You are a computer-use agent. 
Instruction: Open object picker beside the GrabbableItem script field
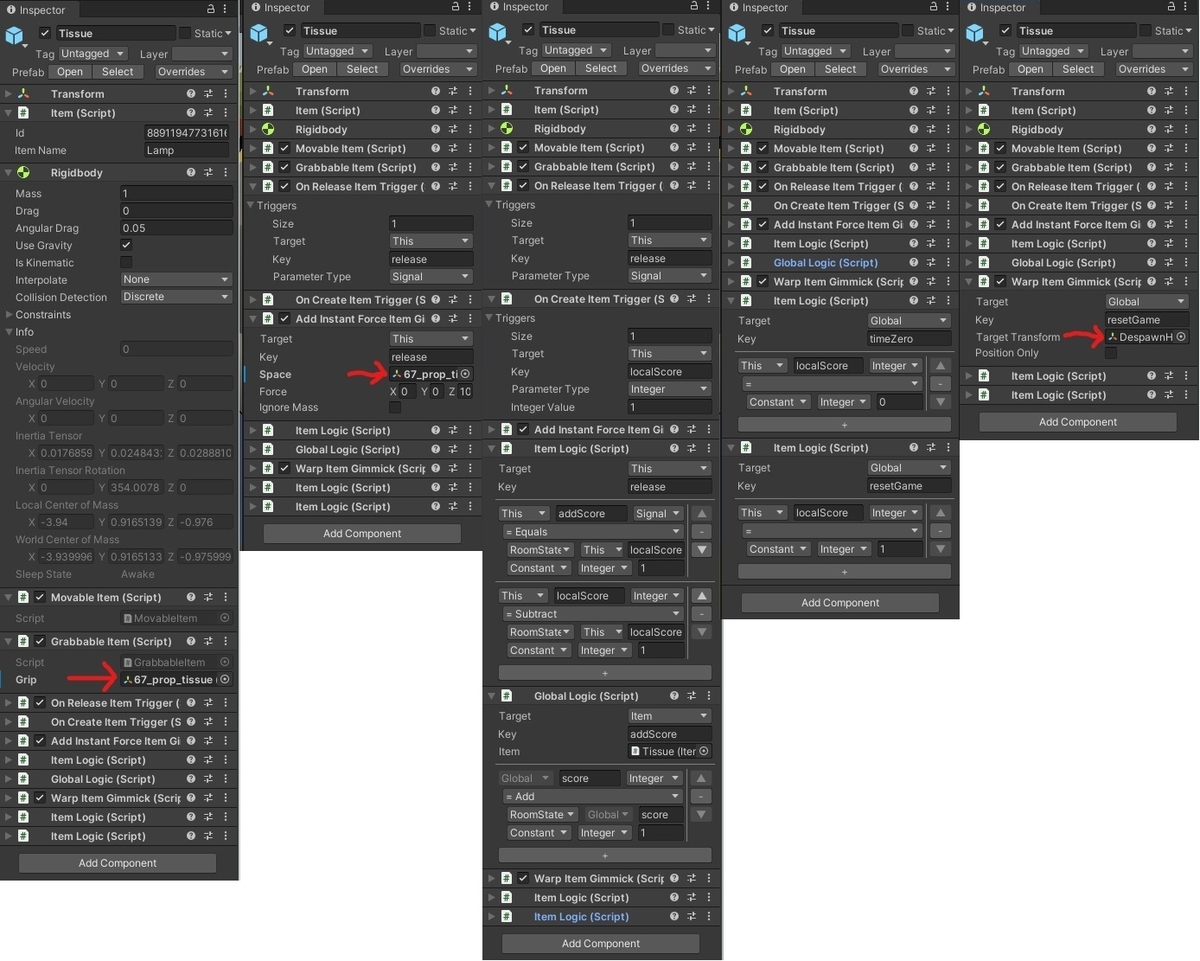(224, 662)
